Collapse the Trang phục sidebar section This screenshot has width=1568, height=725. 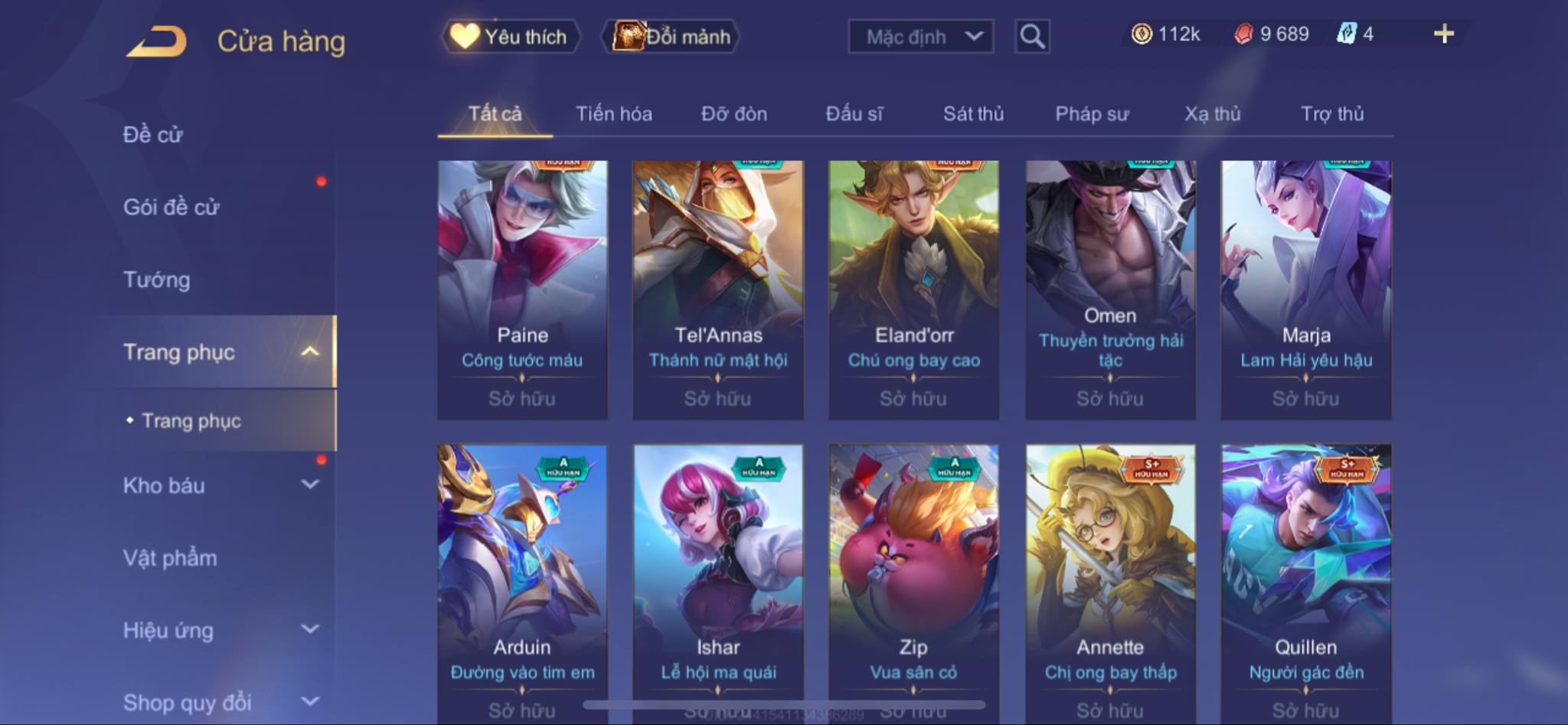pos(310,351)
